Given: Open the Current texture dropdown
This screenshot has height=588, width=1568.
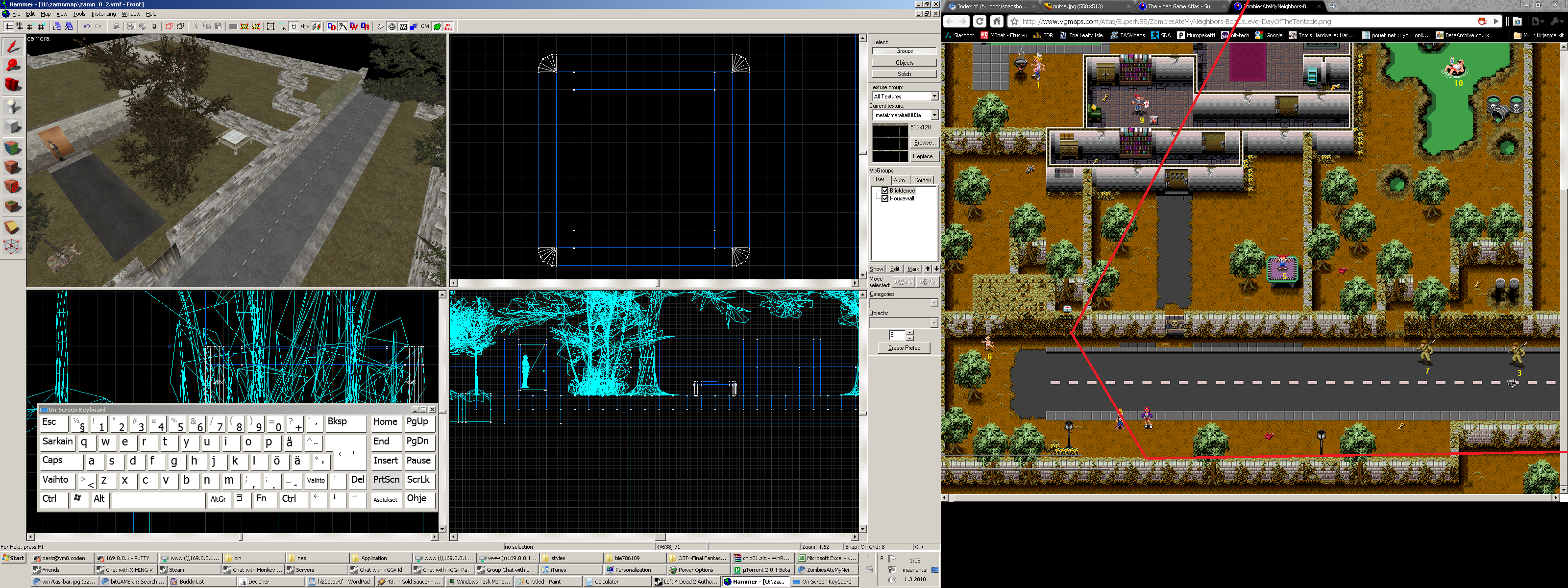Looking at the screenshot, I should [934, 115].
